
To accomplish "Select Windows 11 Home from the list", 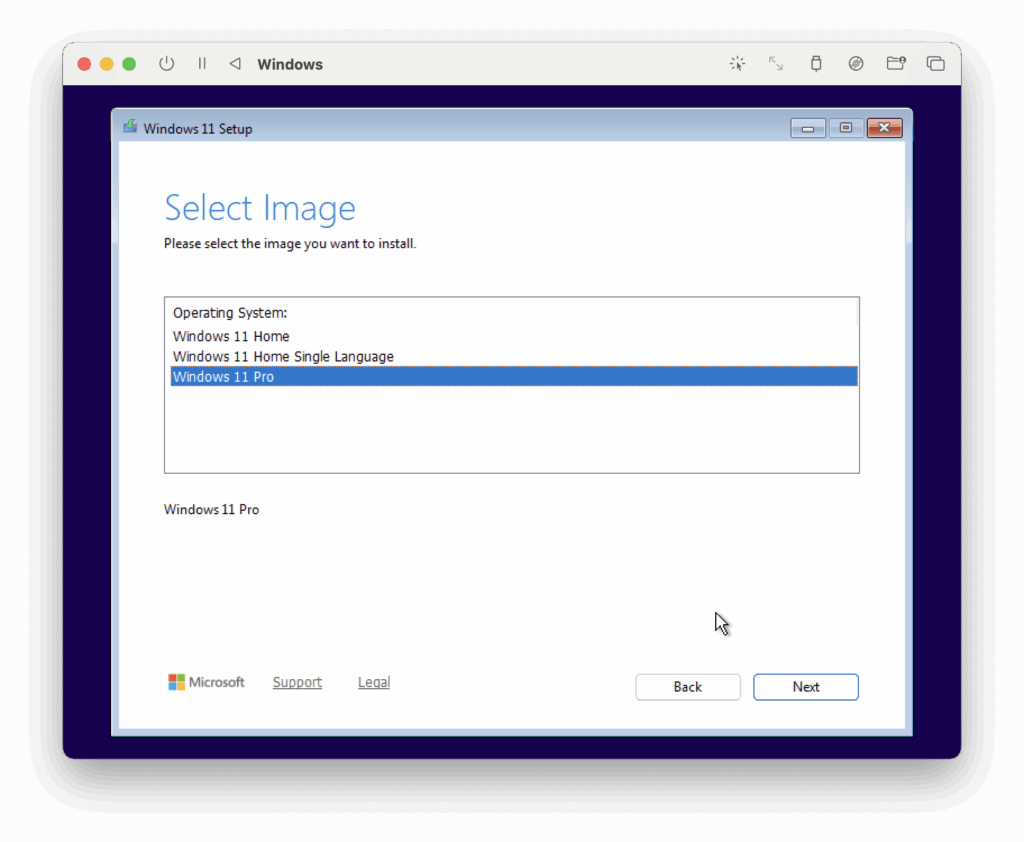I will coord(231,336).
